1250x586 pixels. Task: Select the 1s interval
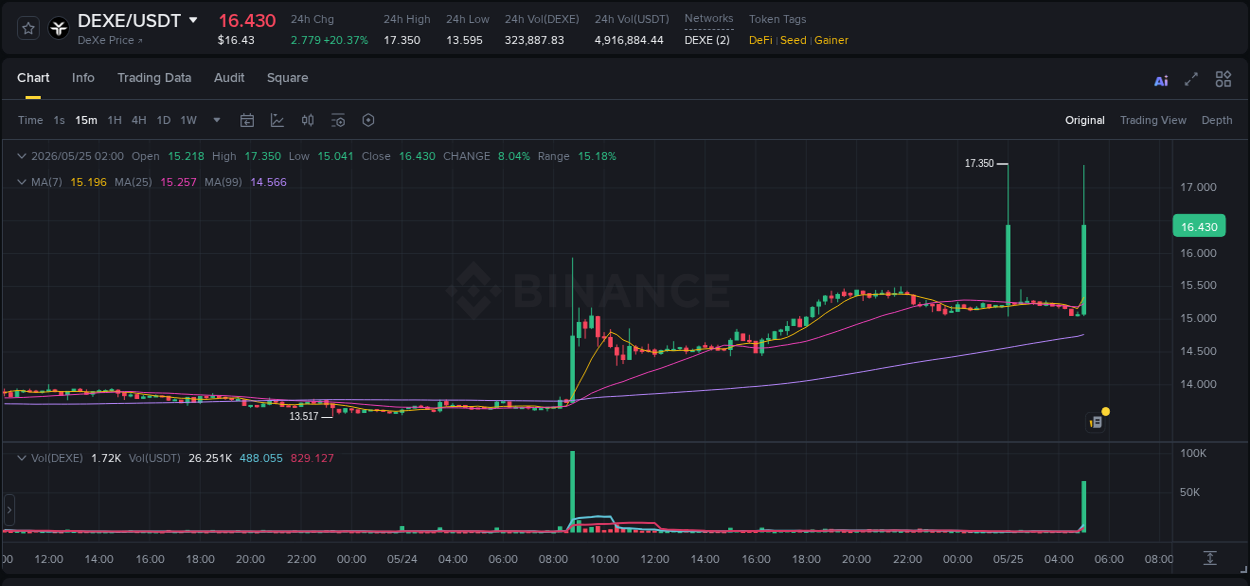(x=59, y=120)
